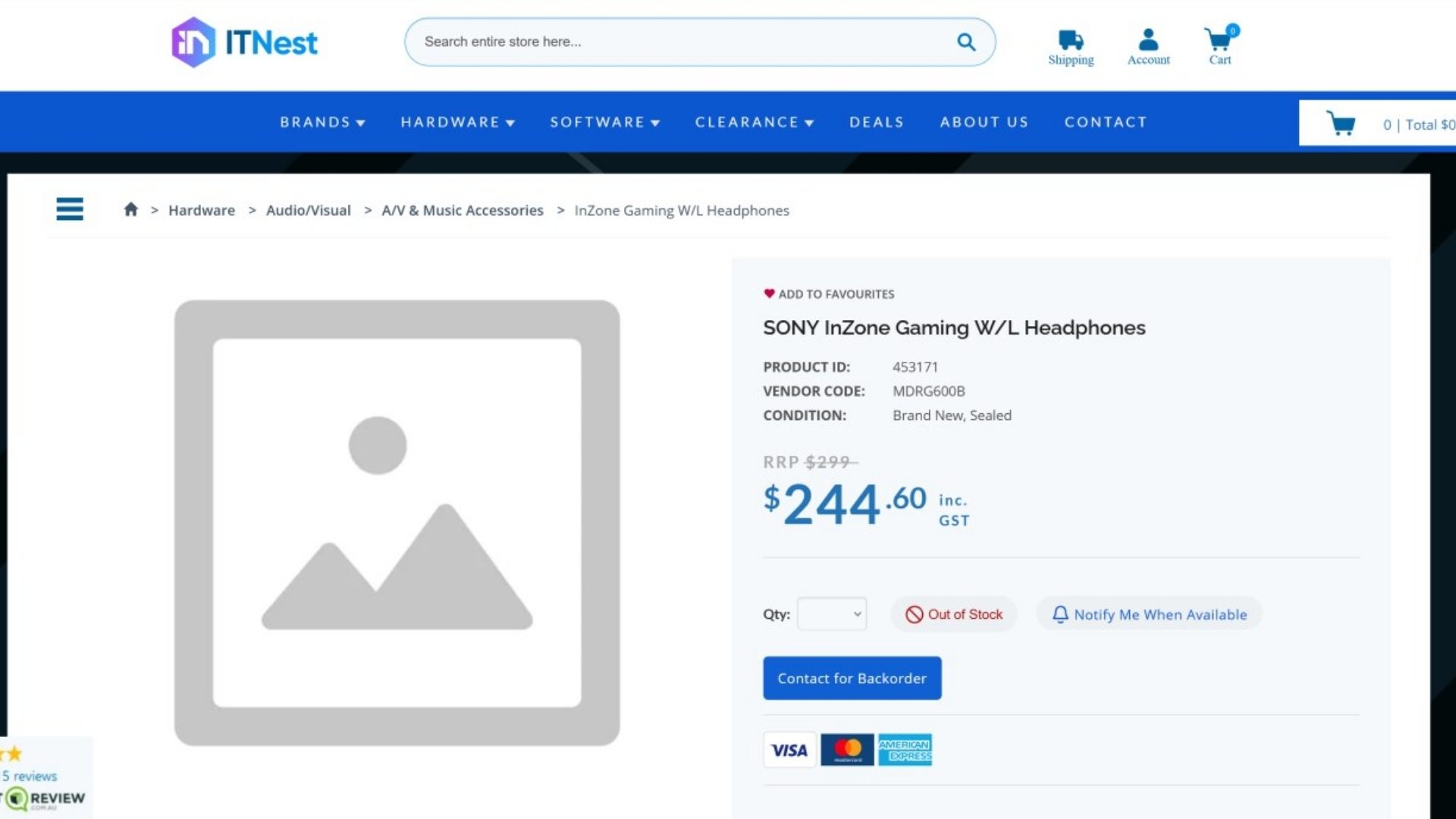Click the product image placeholder
Screen dimensions: 1456x819
coord(397,522)
